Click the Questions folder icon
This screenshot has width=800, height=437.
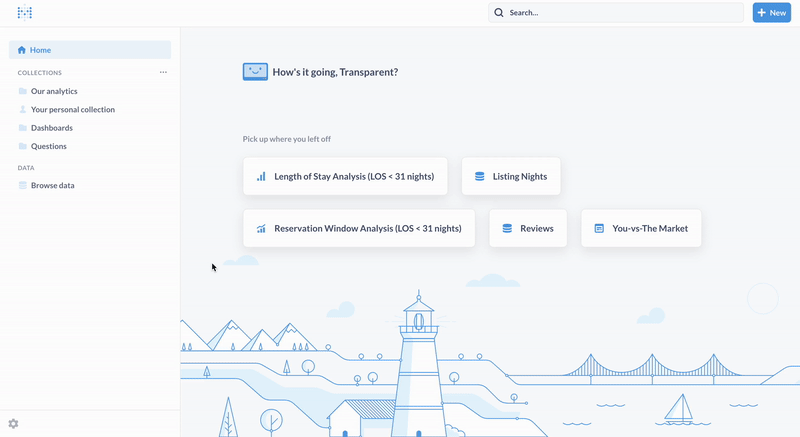click(22, 146)
